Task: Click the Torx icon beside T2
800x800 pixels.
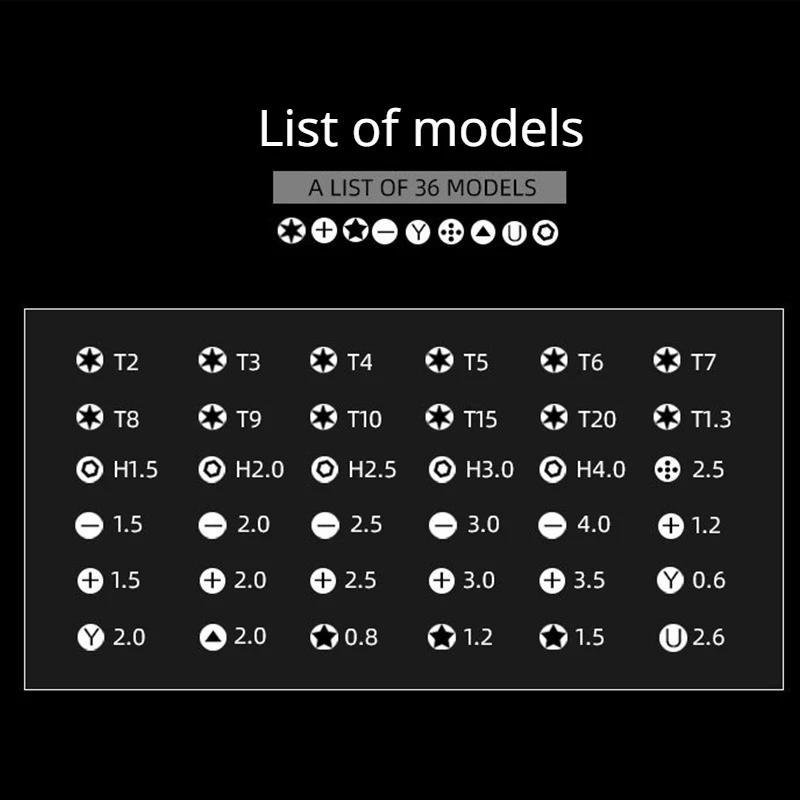Action: coord(90,361)
